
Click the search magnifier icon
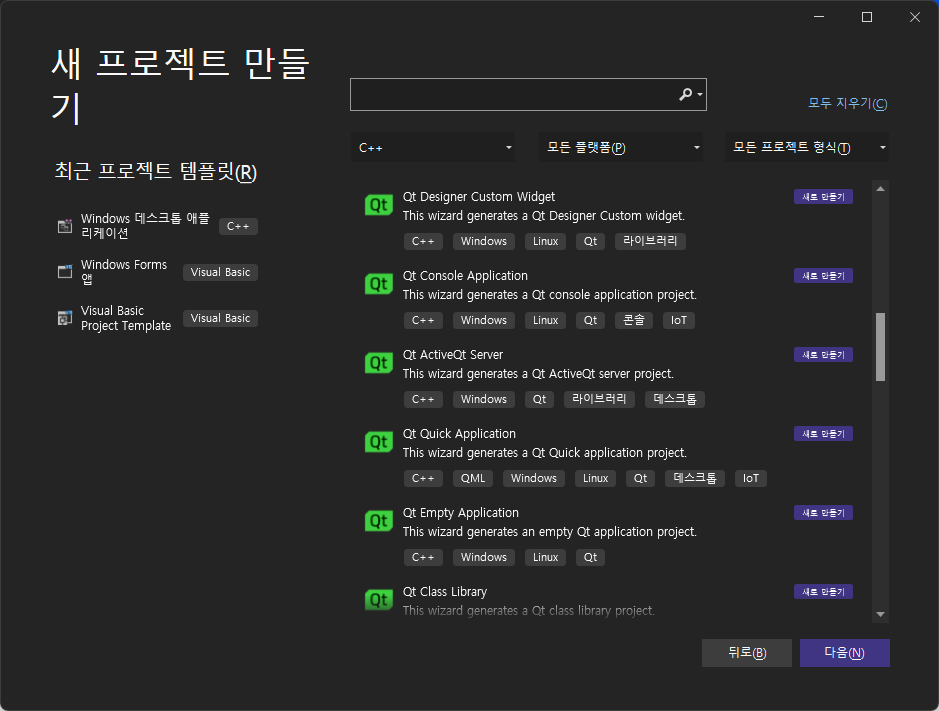tap(686, 94)
